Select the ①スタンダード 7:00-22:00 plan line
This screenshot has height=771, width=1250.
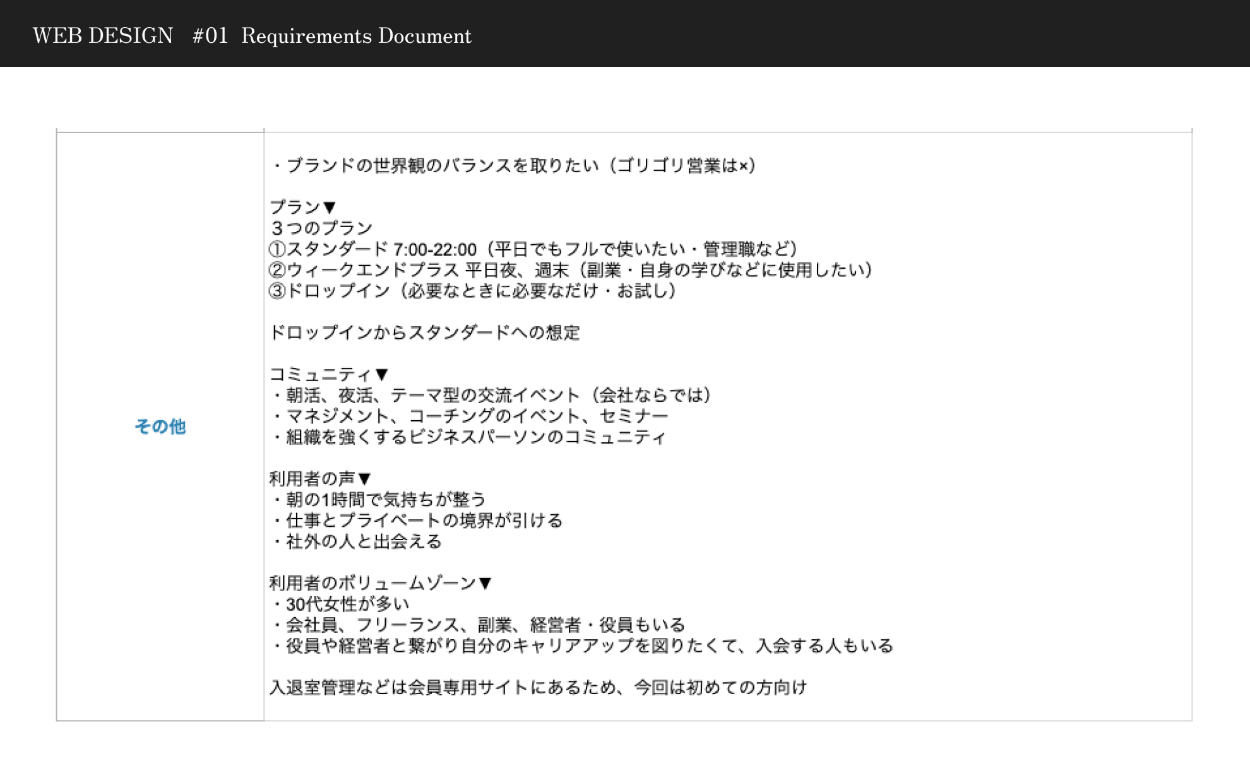(x=534, y=249)
